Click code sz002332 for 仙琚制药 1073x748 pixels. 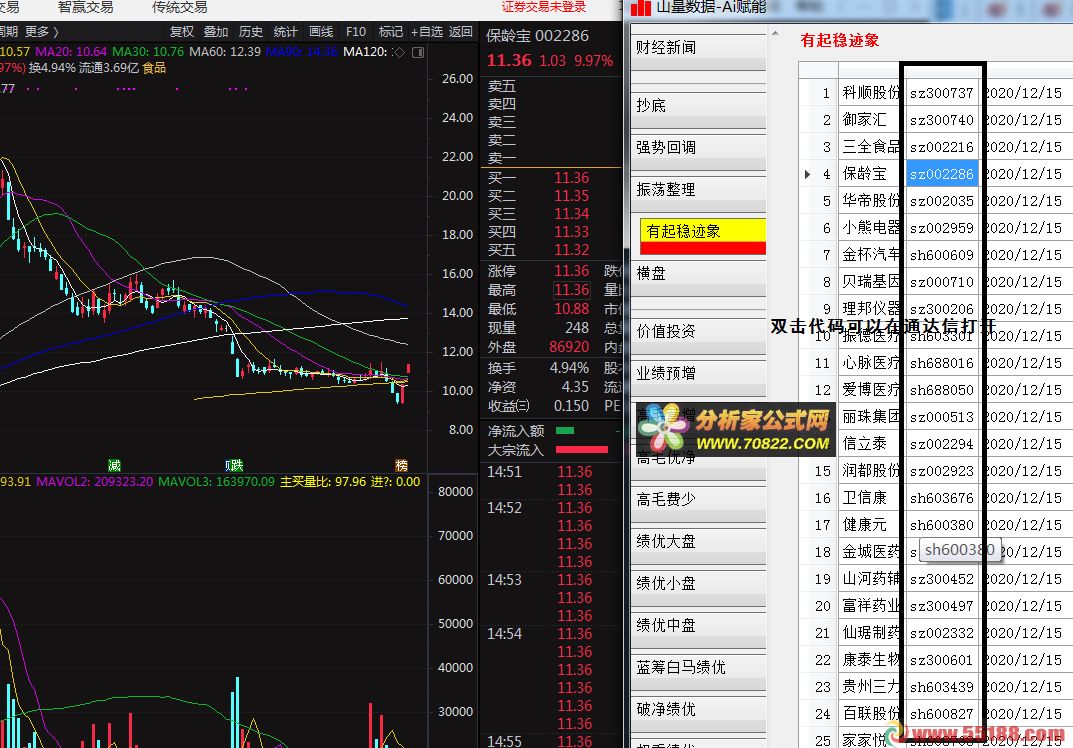point(942,634)
